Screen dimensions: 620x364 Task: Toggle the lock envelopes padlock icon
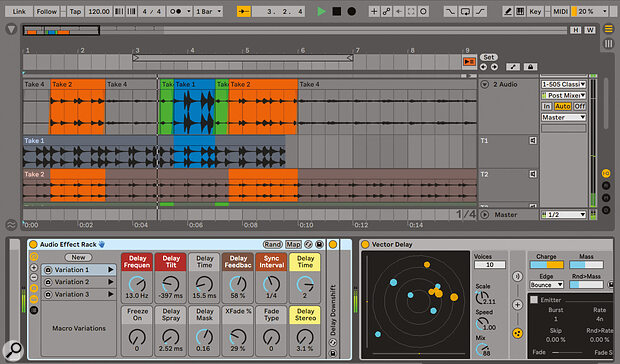click(530, 67)
